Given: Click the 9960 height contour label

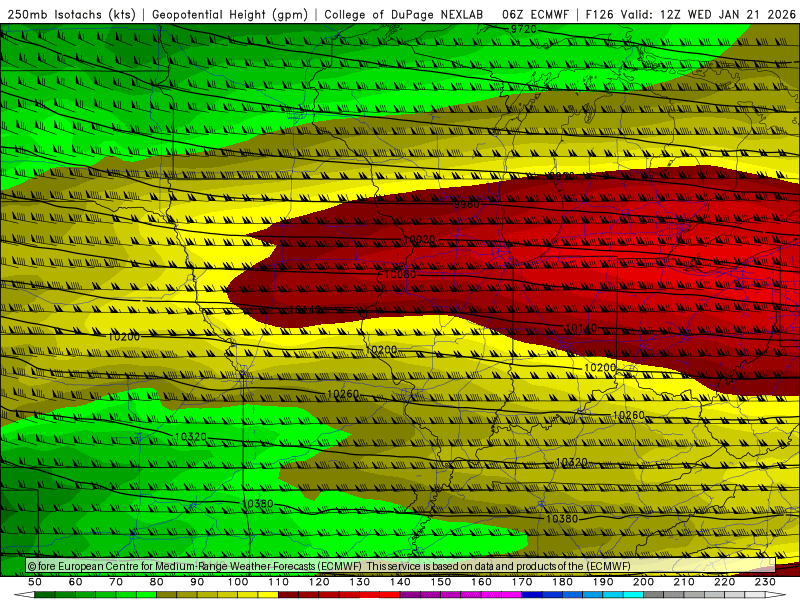Looking at the screenshot, I should (466, 205).
